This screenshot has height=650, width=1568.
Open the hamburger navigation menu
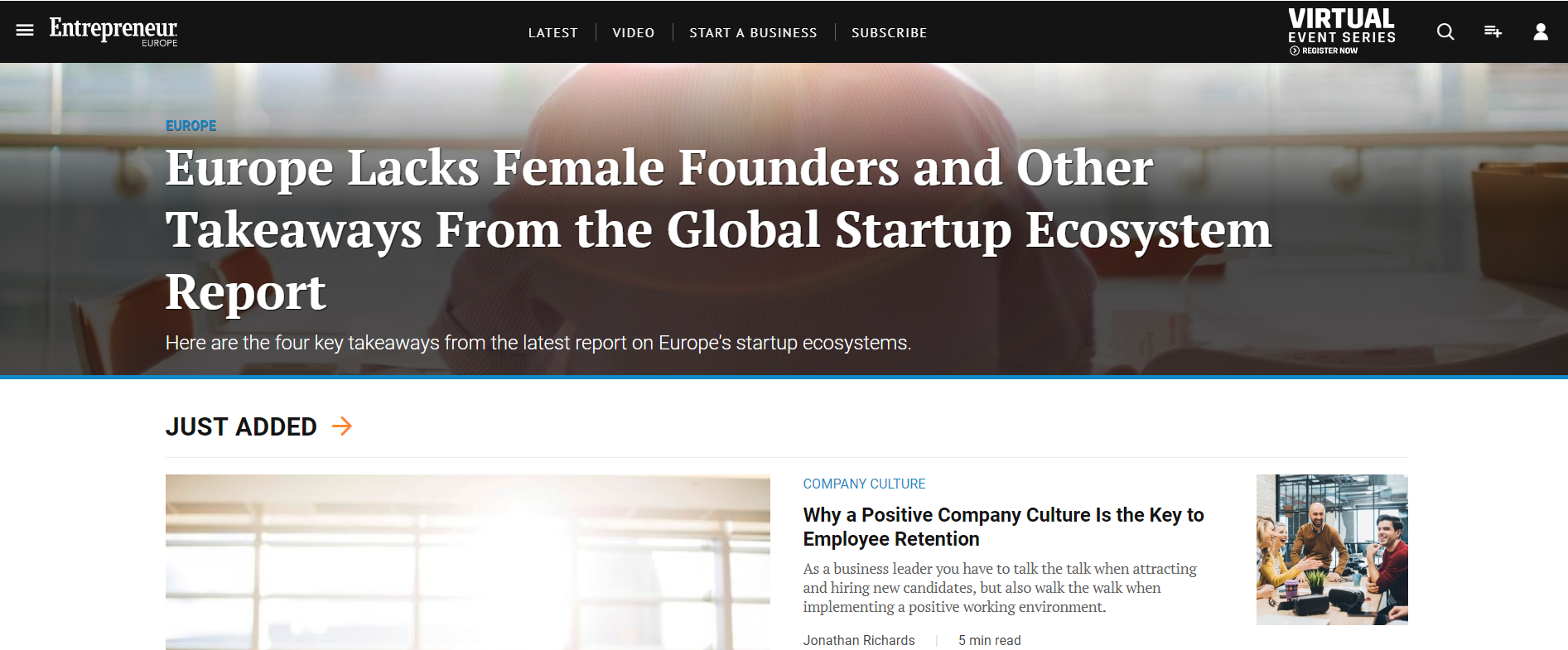24,30
